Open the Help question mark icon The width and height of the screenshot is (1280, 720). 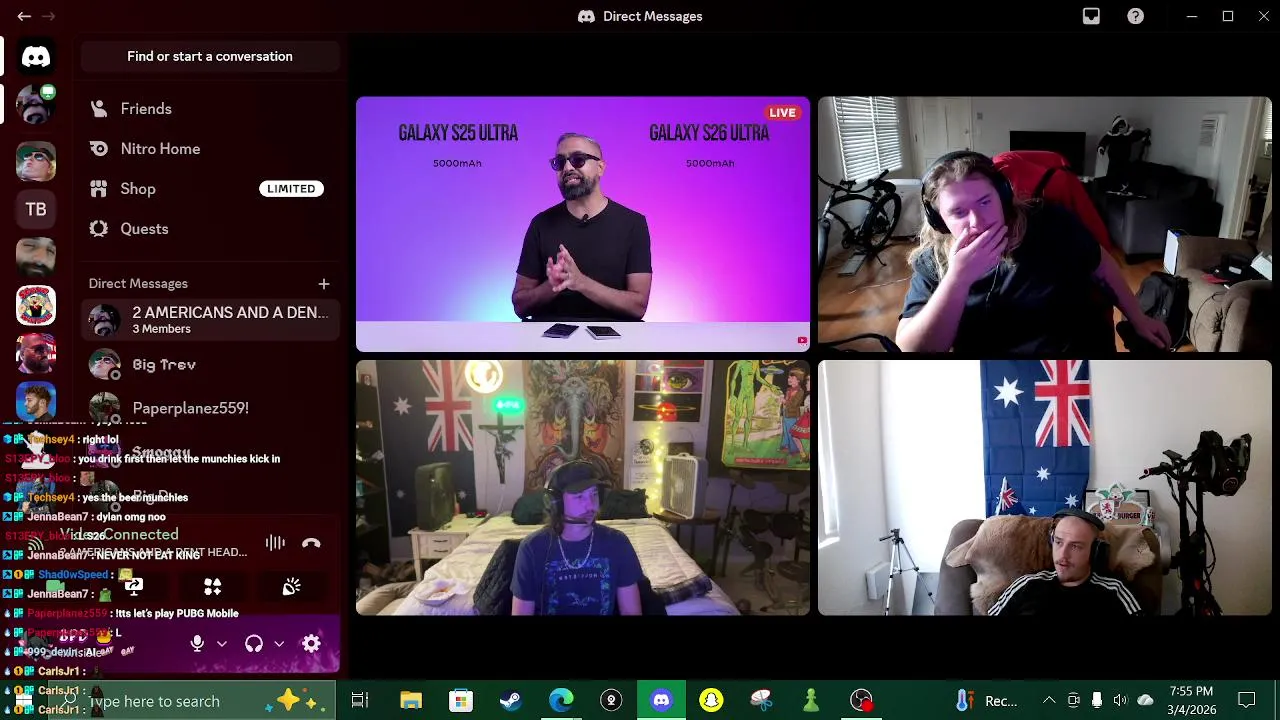point(1136,16)
